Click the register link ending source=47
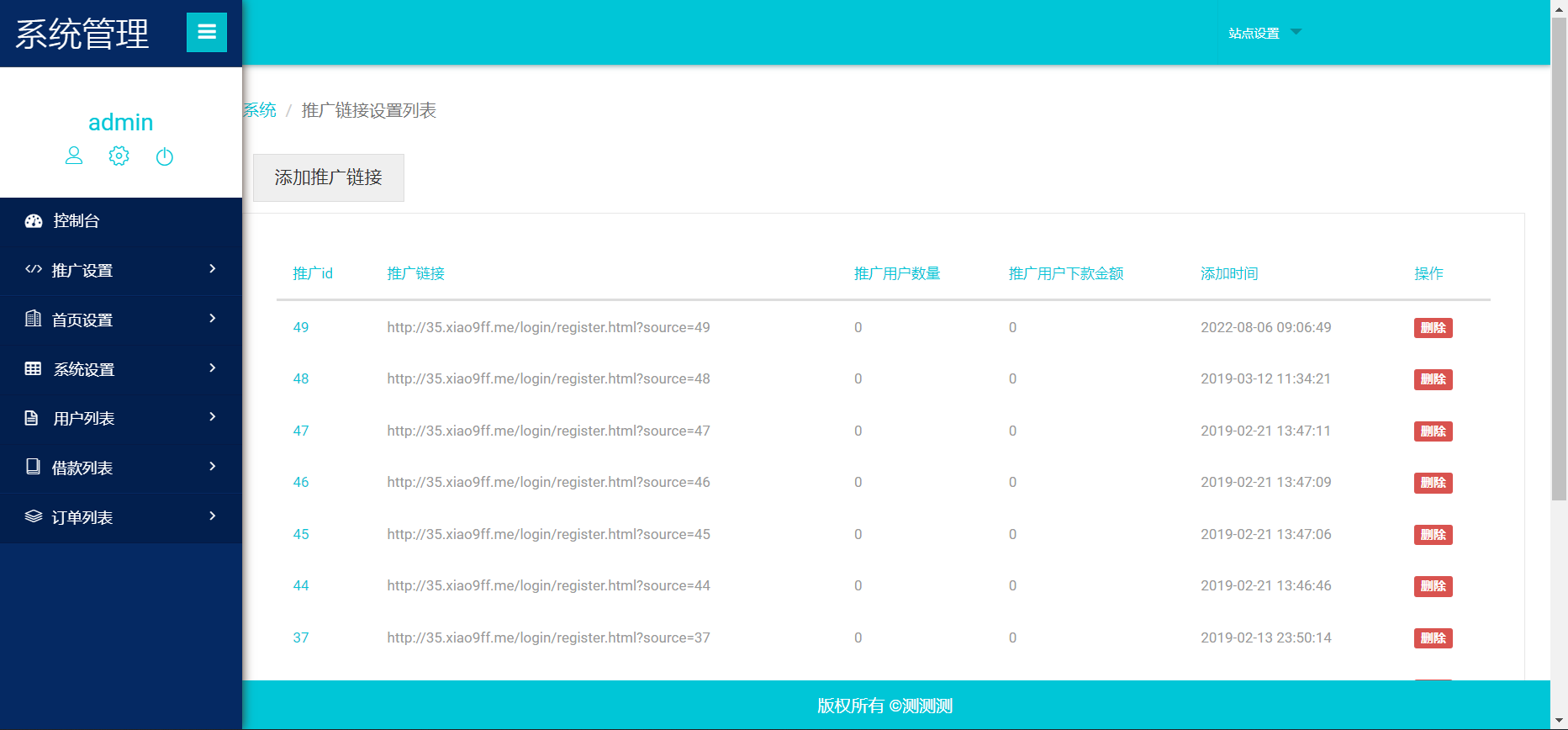Screen dimensions: 1568x730 pyautogui.click(x=548, y=431)
